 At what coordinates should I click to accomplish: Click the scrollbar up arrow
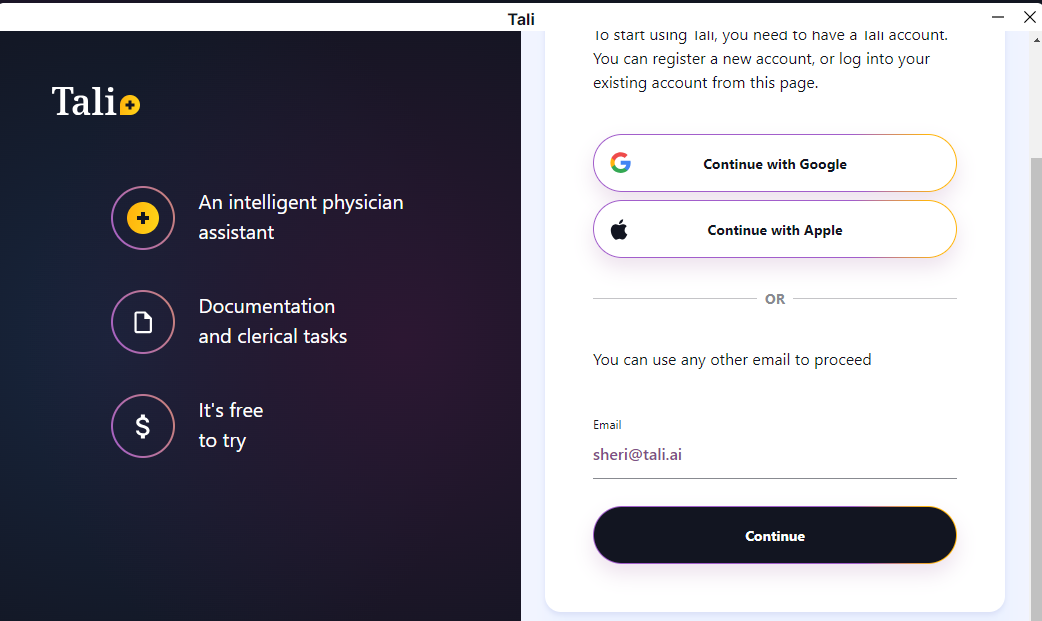point(1035,38)
